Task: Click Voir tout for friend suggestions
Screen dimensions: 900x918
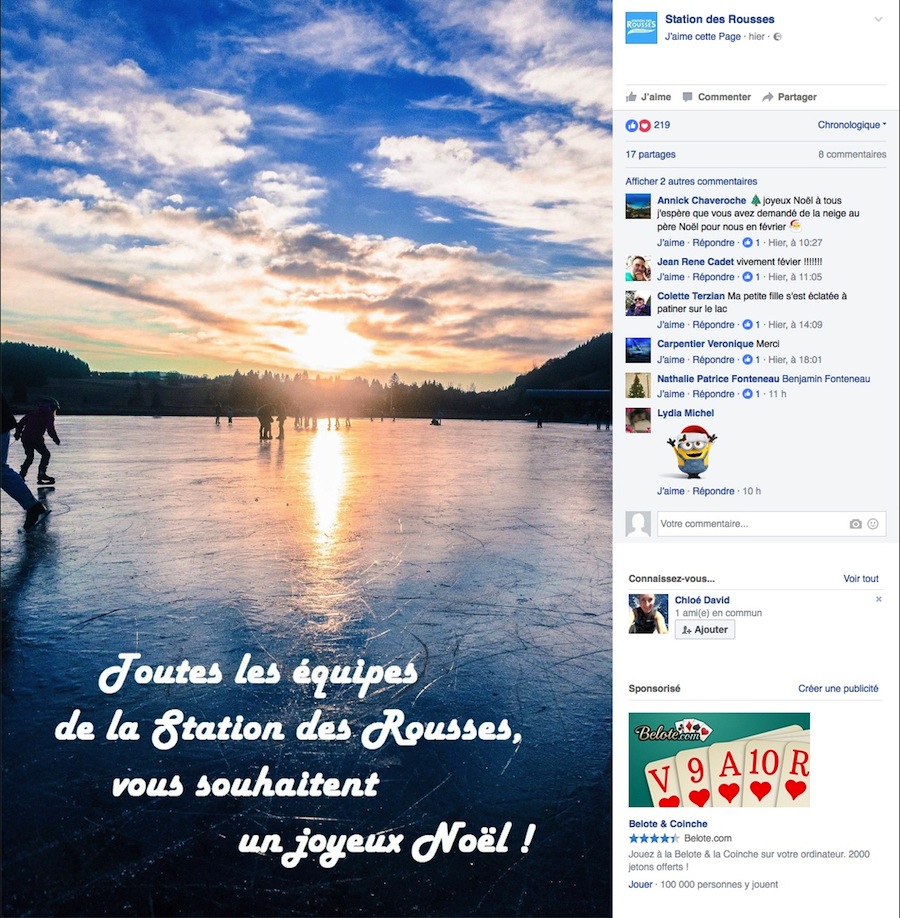Action: tap(861, 578)
